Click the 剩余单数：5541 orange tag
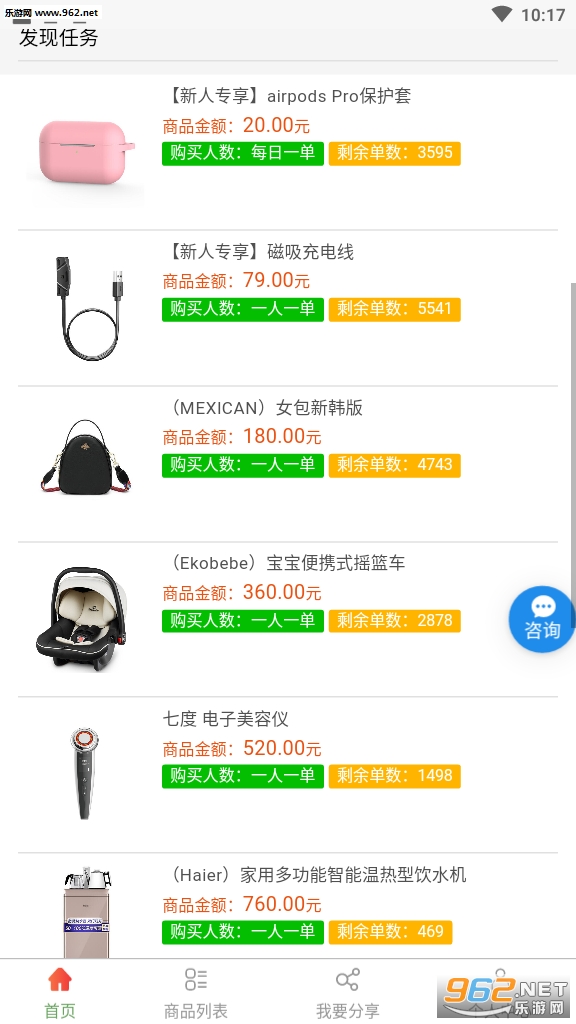This screenshot has width=576, height=1024. (x=394, y=309)
